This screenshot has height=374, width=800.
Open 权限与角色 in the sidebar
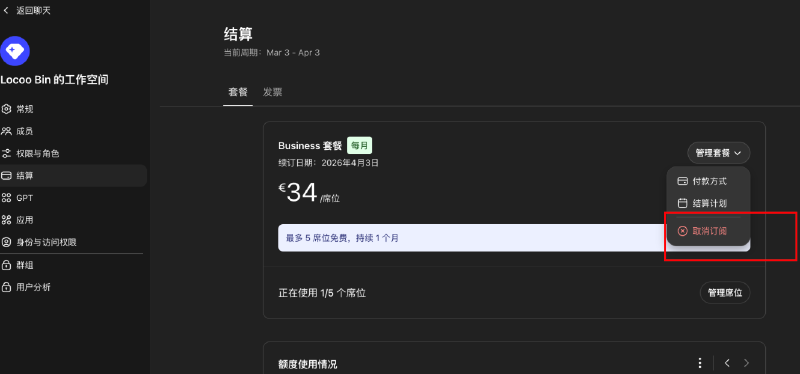pyautogui.click(x=73, y=154)
